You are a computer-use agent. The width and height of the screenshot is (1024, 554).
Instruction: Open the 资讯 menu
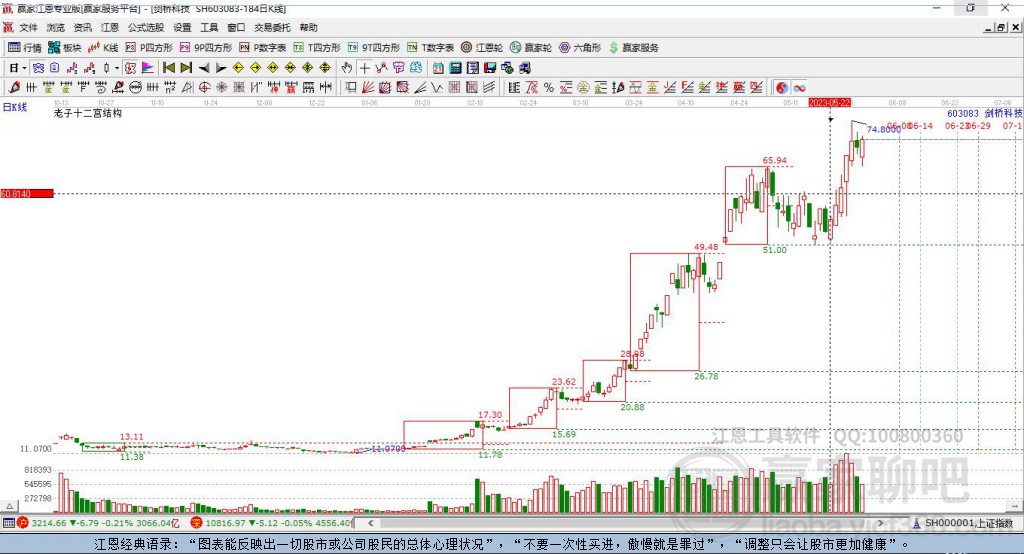coord(82,27)
